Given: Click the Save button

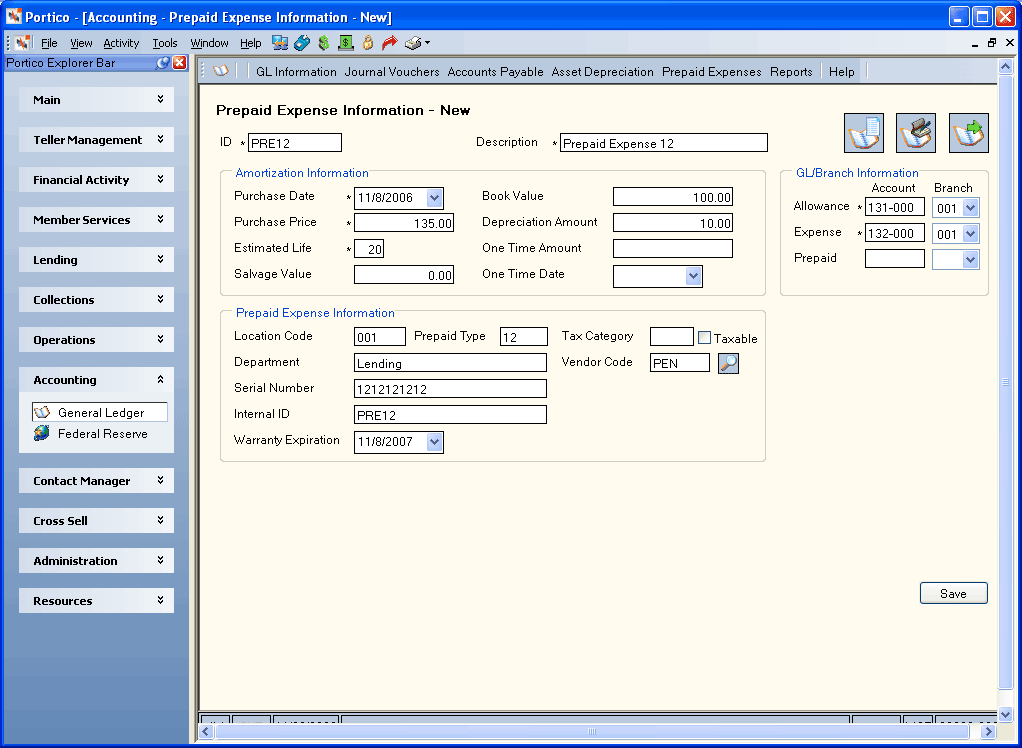Looking at the screenshot, I should pos(954,594).
